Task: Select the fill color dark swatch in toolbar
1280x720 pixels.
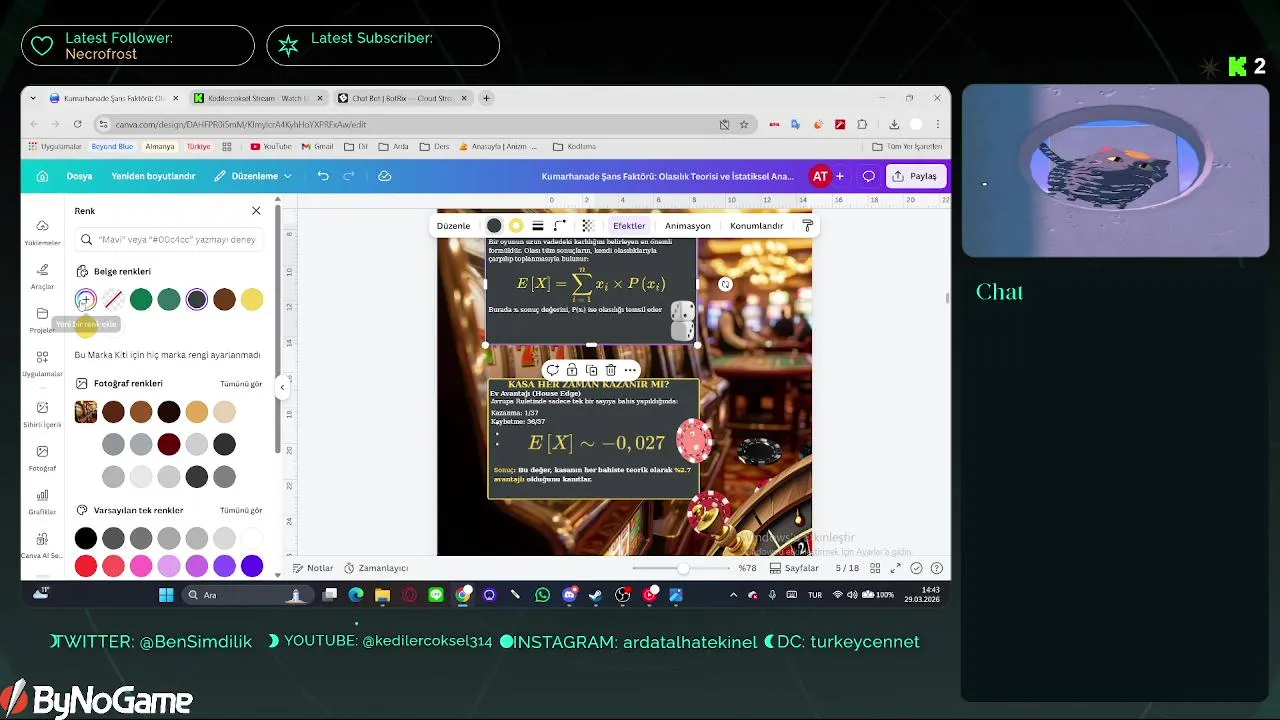Action: tap(494, 226)
